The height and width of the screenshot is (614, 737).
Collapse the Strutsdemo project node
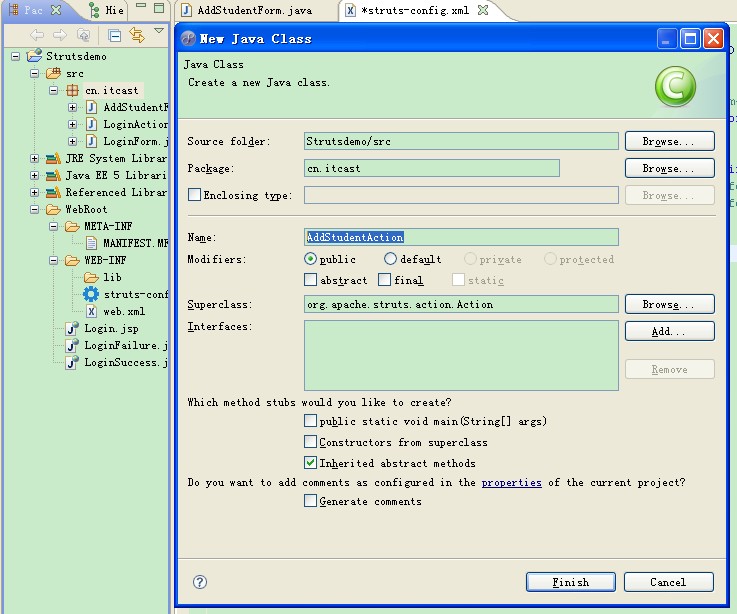point(16,56)
